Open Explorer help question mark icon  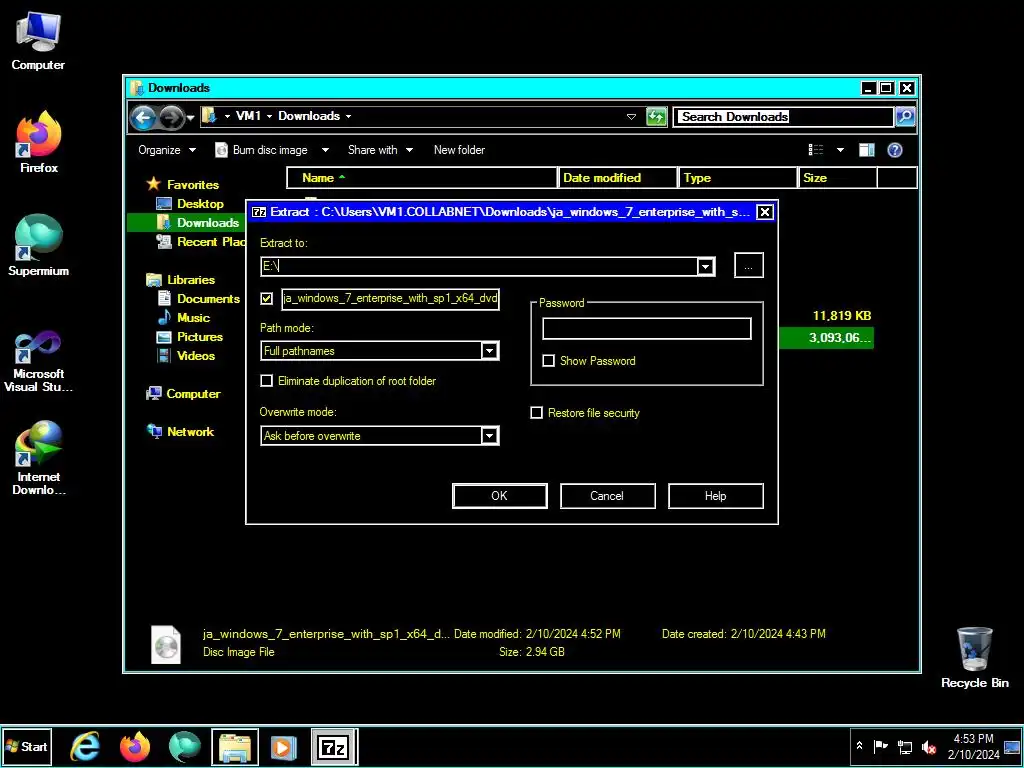[x=895, y=150]
